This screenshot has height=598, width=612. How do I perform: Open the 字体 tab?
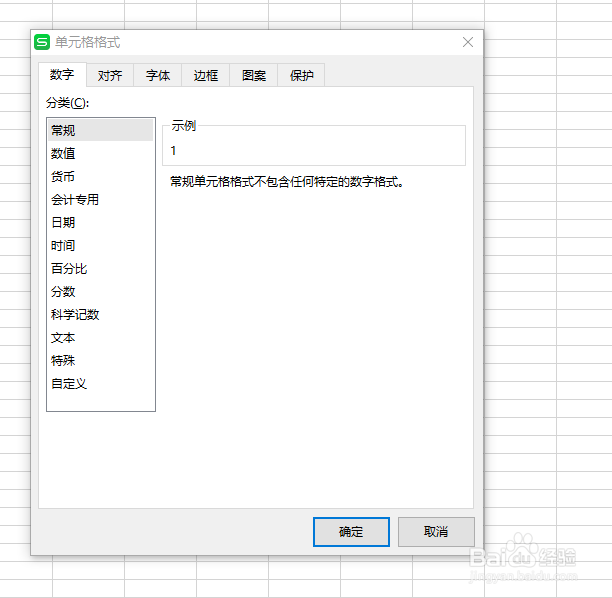pyautogui.click(x=158, y=75)
